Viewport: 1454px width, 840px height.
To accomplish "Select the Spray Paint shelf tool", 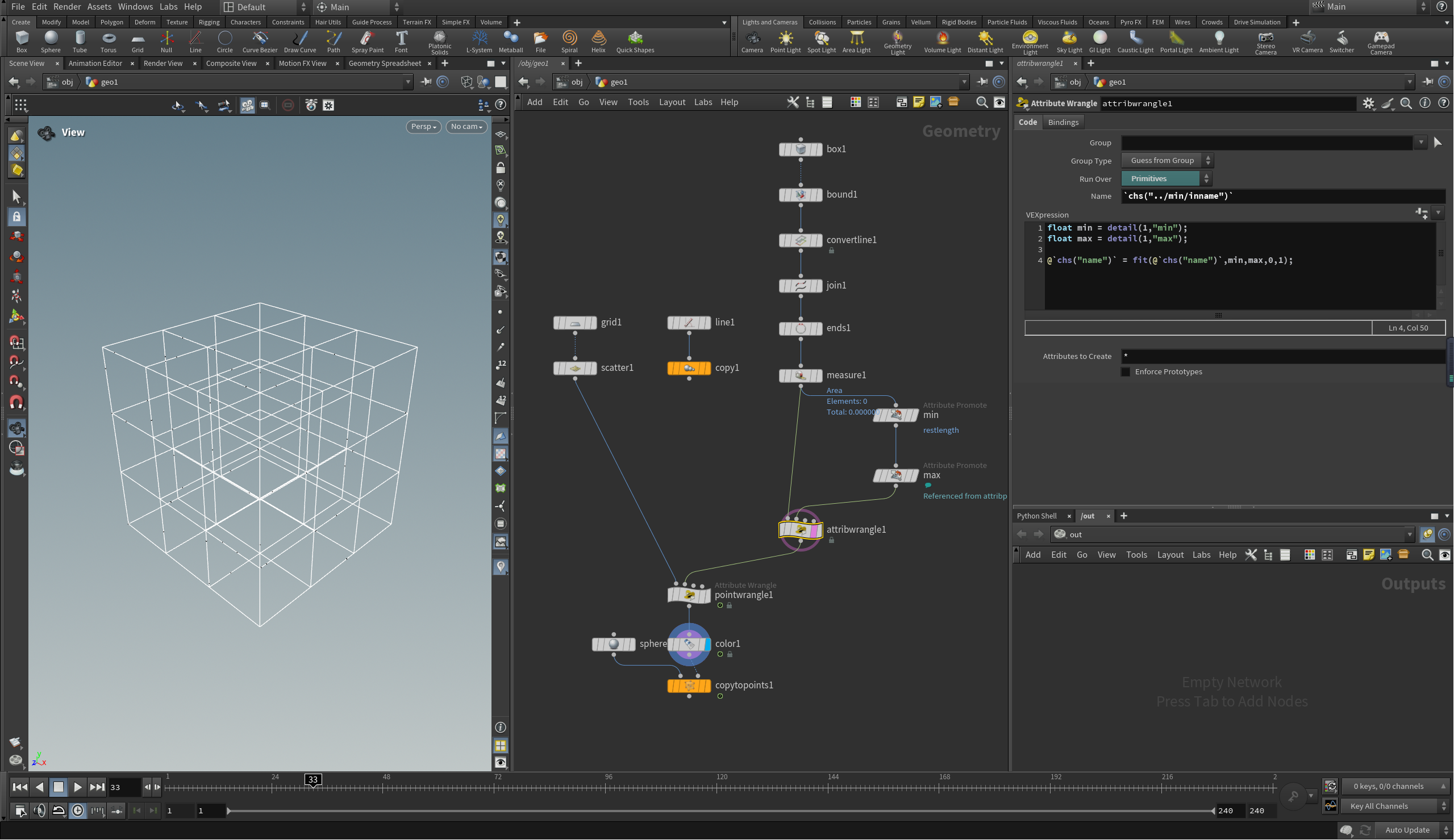I will point(368,41).
